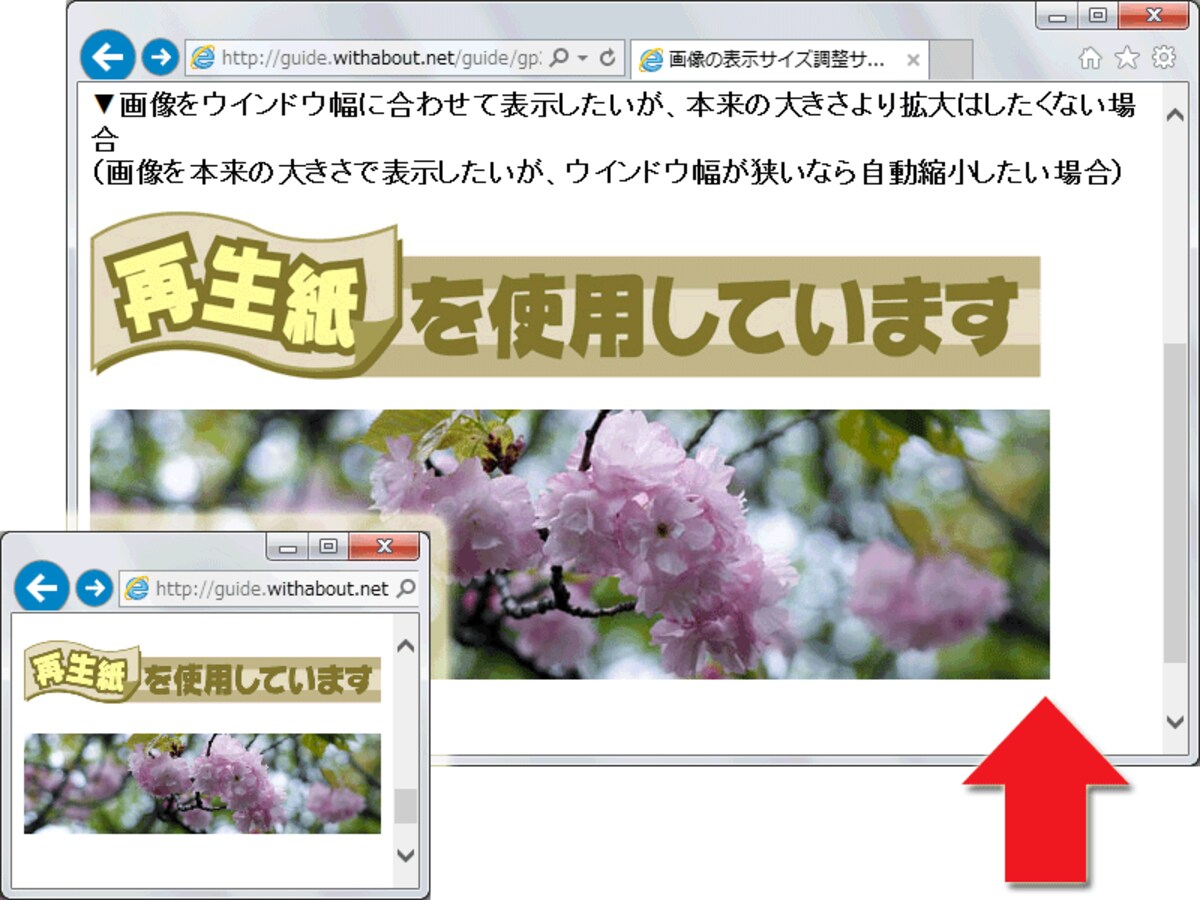
Task: Click the scrollbar thumb in the small window
Action: click(405, 806)
